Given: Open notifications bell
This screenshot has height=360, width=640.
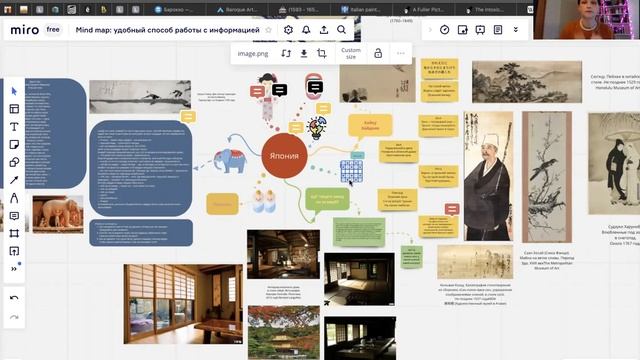Looking at the screenshot, I should tap(306, 30).
